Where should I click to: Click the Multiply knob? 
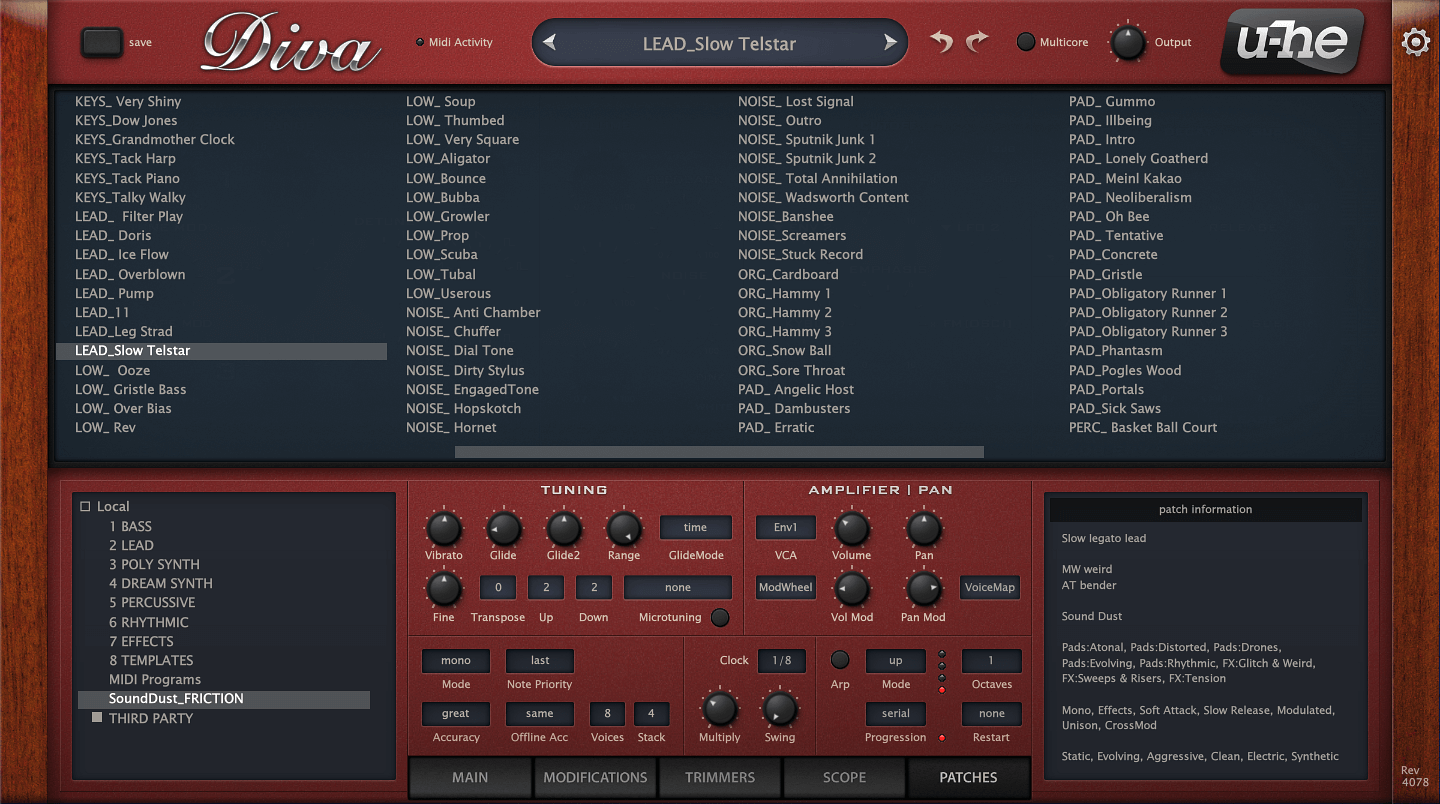point(720,709)
